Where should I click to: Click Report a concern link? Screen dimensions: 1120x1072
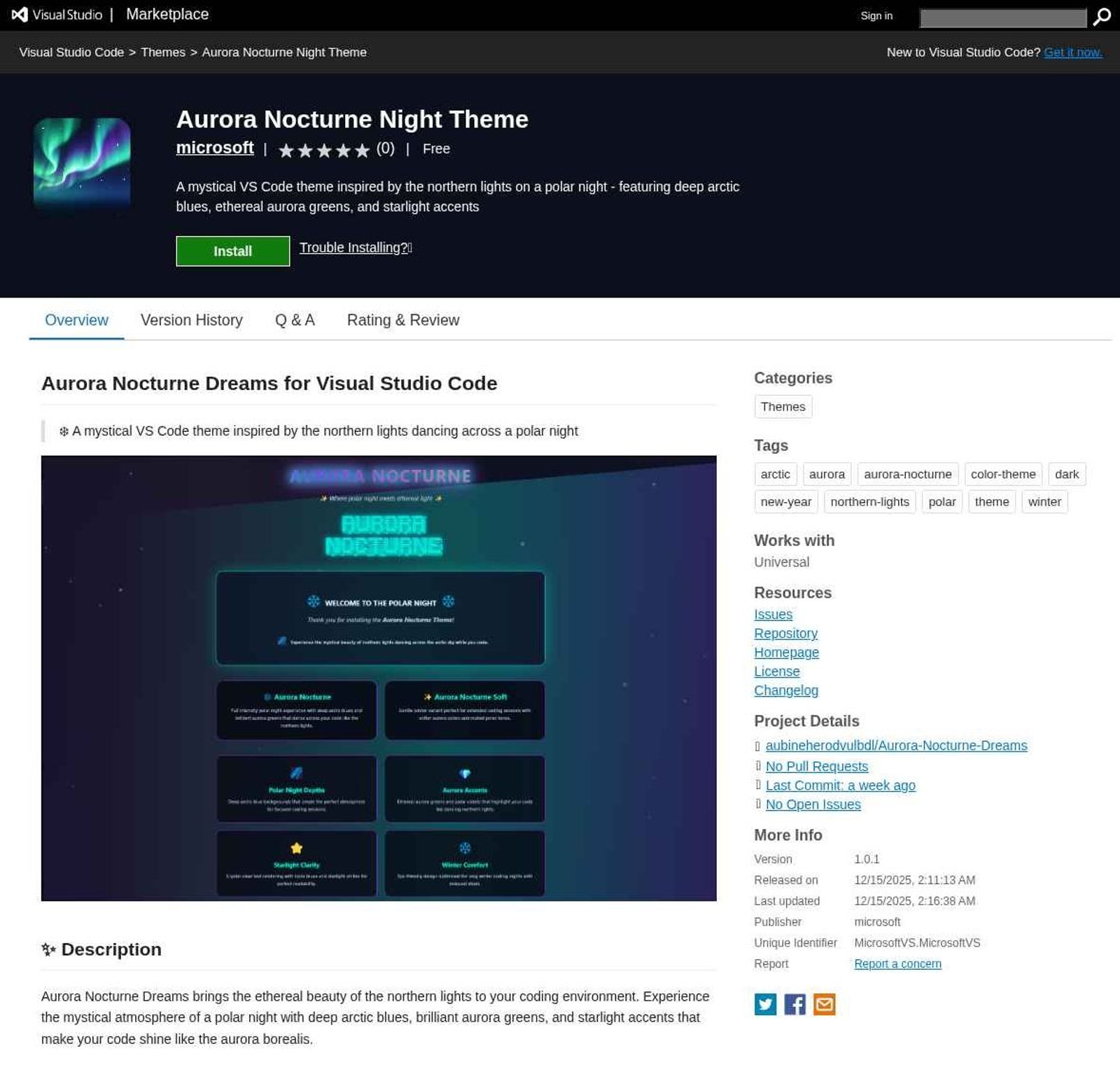tap(897, 964)
